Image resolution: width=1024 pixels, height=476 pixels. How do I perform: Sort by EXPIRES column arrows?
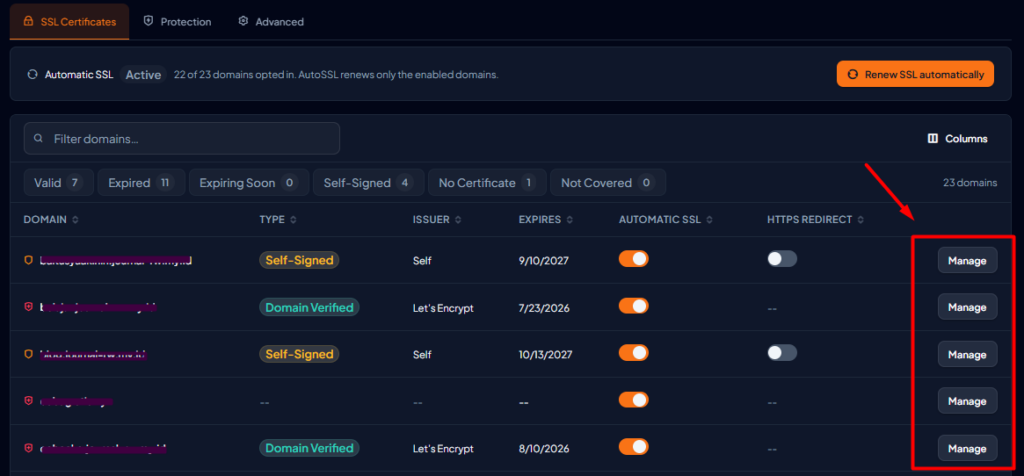pos(570,220)
